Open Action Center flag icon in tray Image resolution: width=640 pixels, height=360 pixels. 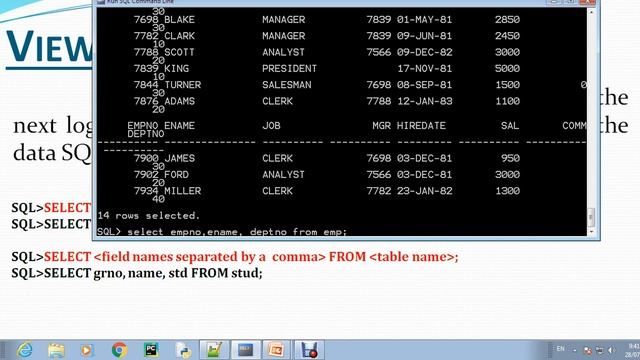[587, 350]
